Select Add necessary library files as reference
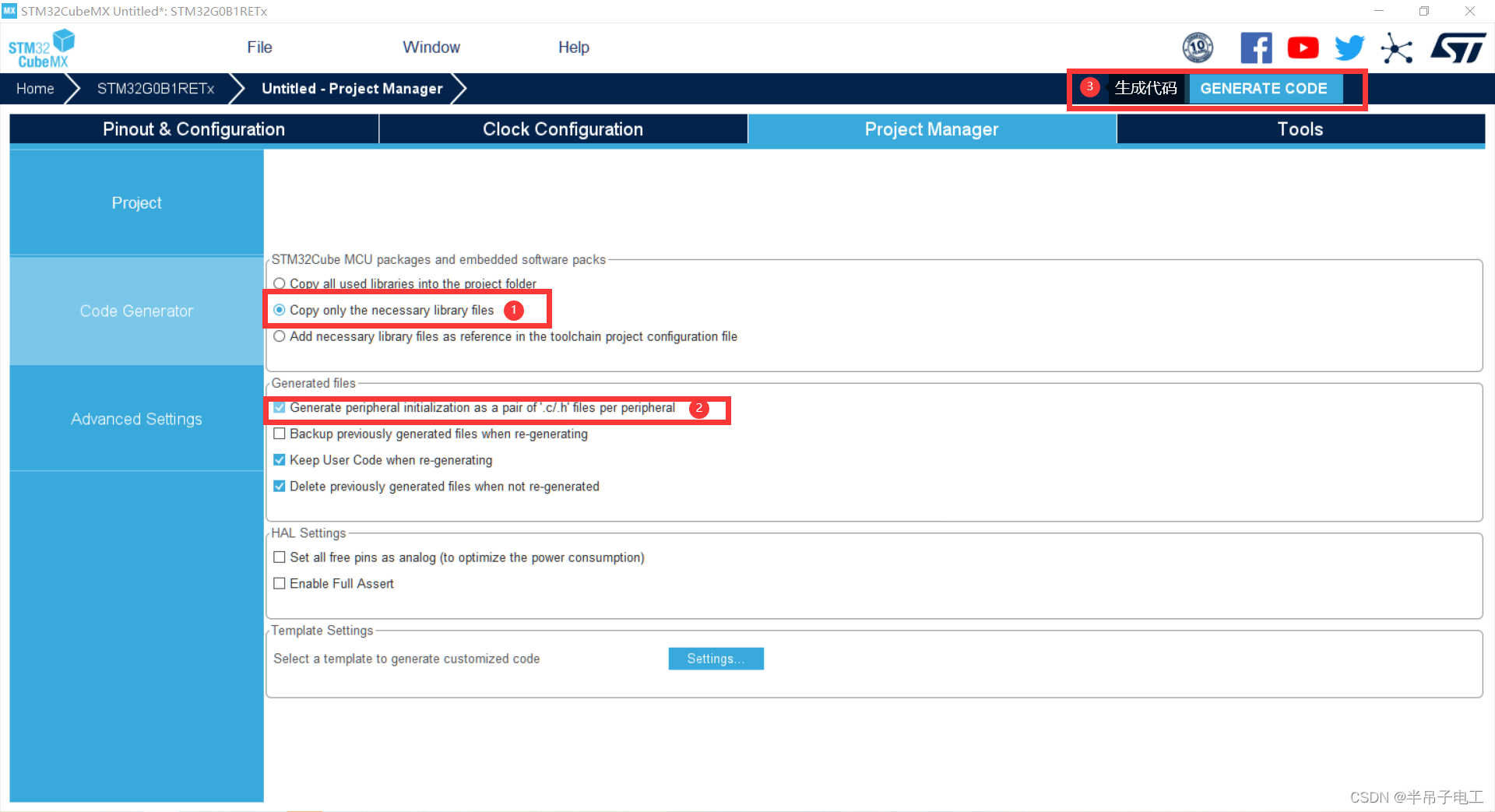Image resolution: width=1495 pixels, height=812 pixels. point(280,336)
